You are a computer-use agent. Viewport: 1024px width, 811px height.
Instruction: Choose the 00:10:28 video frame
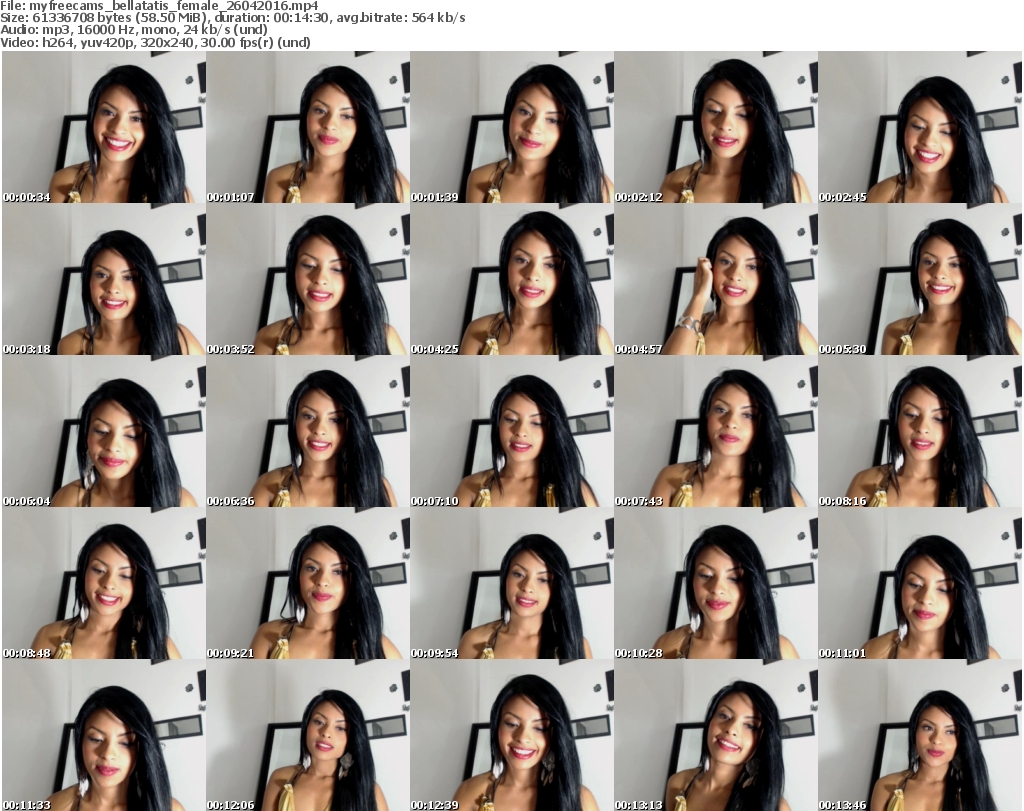pyautogui.click(x=716, y=584)
